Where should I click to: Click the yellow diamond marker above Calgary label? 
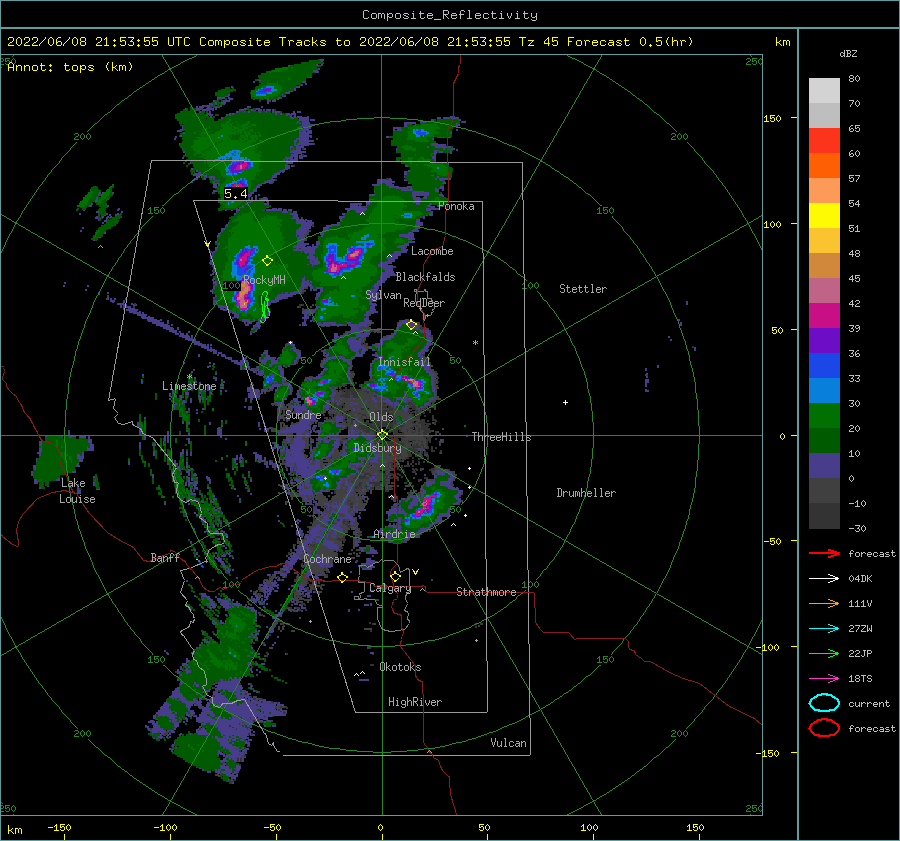click(395, 576)
